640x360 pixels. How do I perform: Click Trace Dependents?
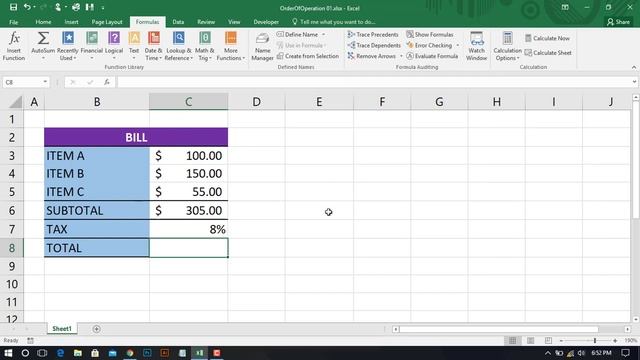coord(374,45)
